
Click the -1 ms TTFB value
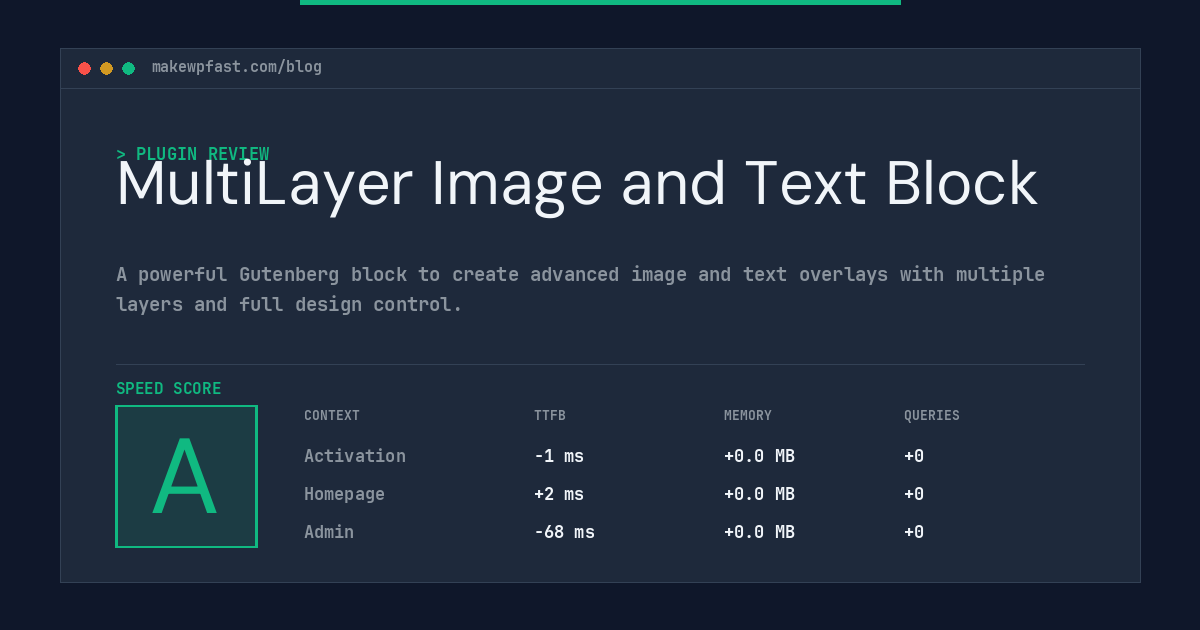pos(559,456)
